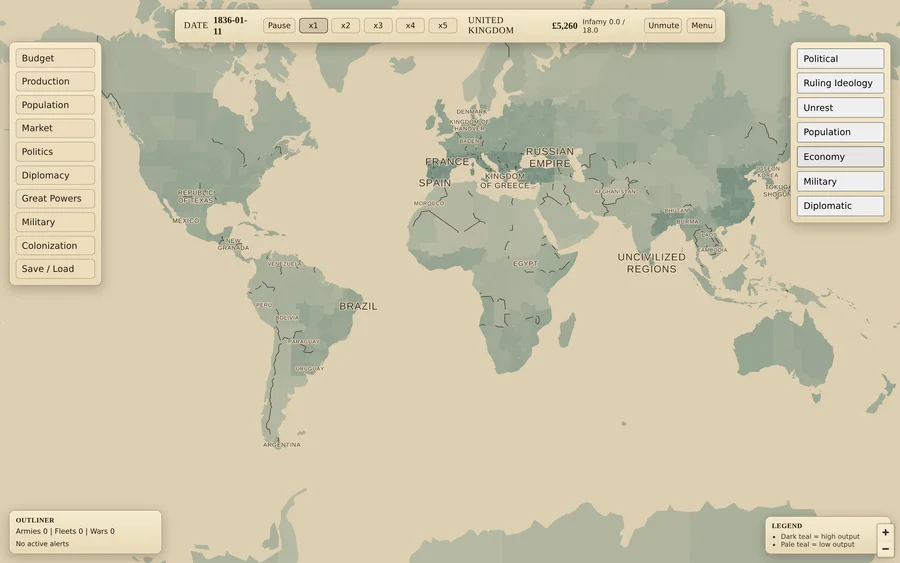The width and height of the screenshot is (900, 563).
Task: Click the Infamy 0.0 / 18.0 indicator
Action: pos(604,26)
